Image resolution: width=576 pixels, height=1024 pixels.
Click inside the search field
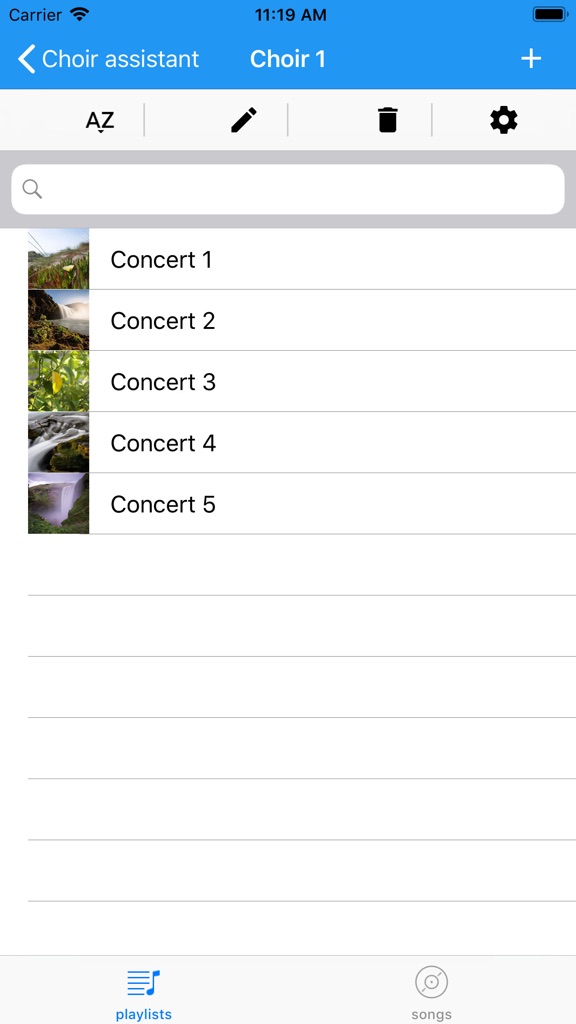pos(288,188)
